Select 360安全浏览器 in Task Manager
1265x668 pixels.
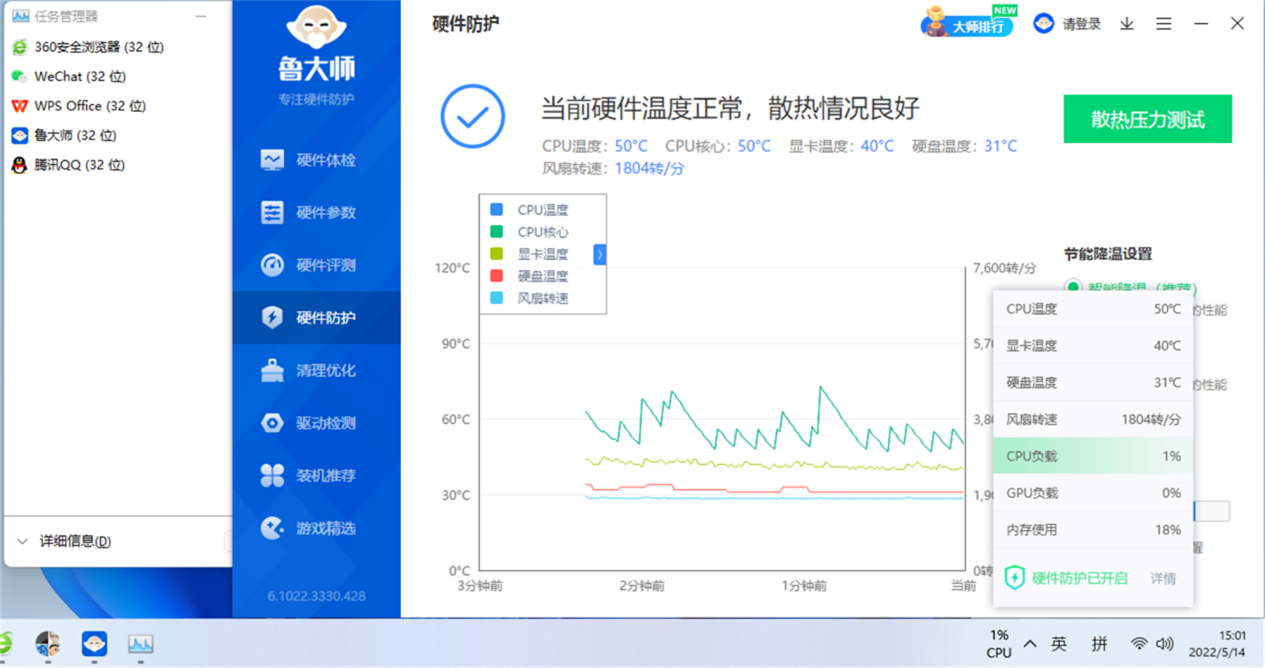coord(99,47)
